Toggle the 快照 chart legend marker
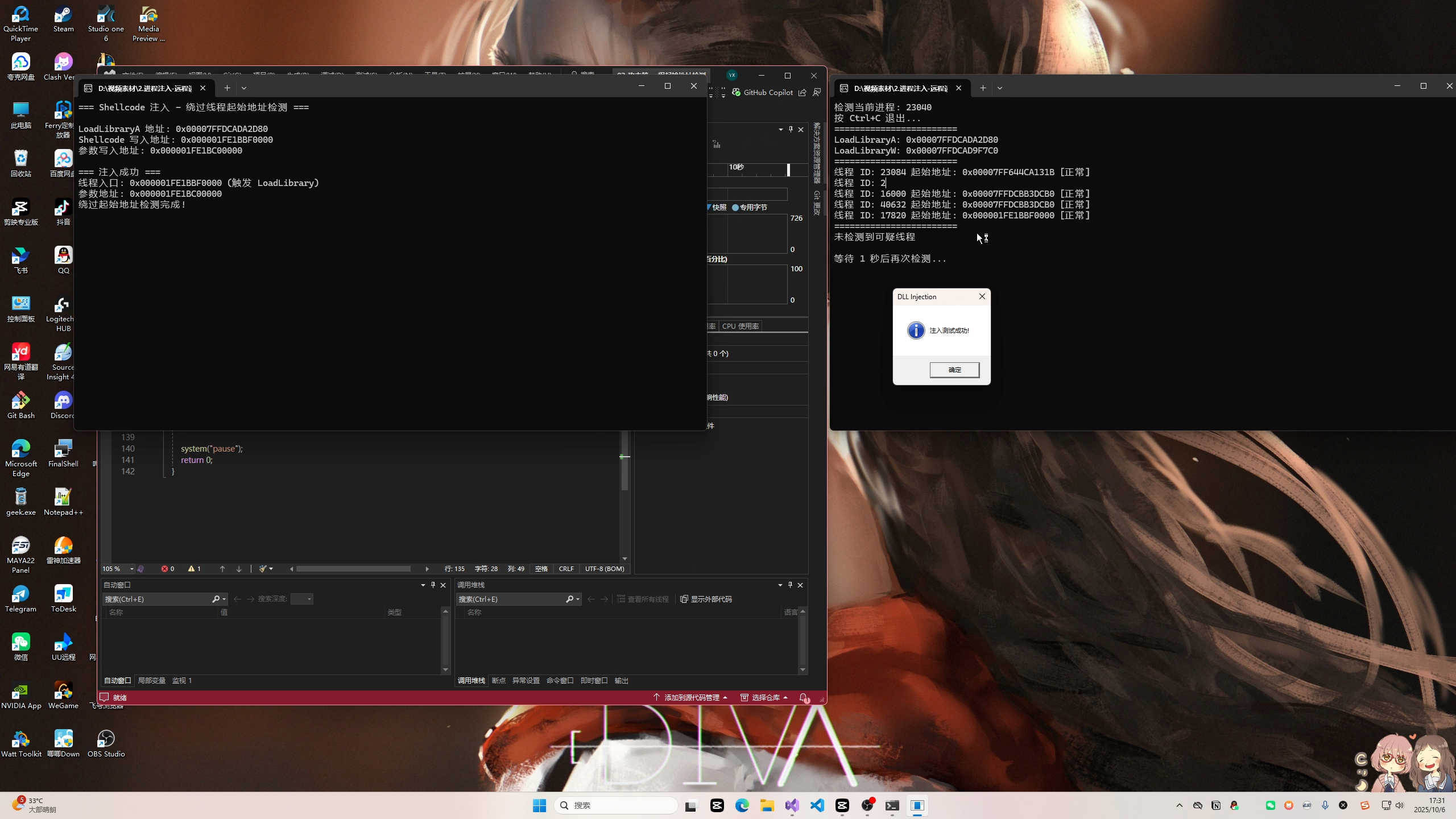 pyautogui.click(x=709, y=207)
